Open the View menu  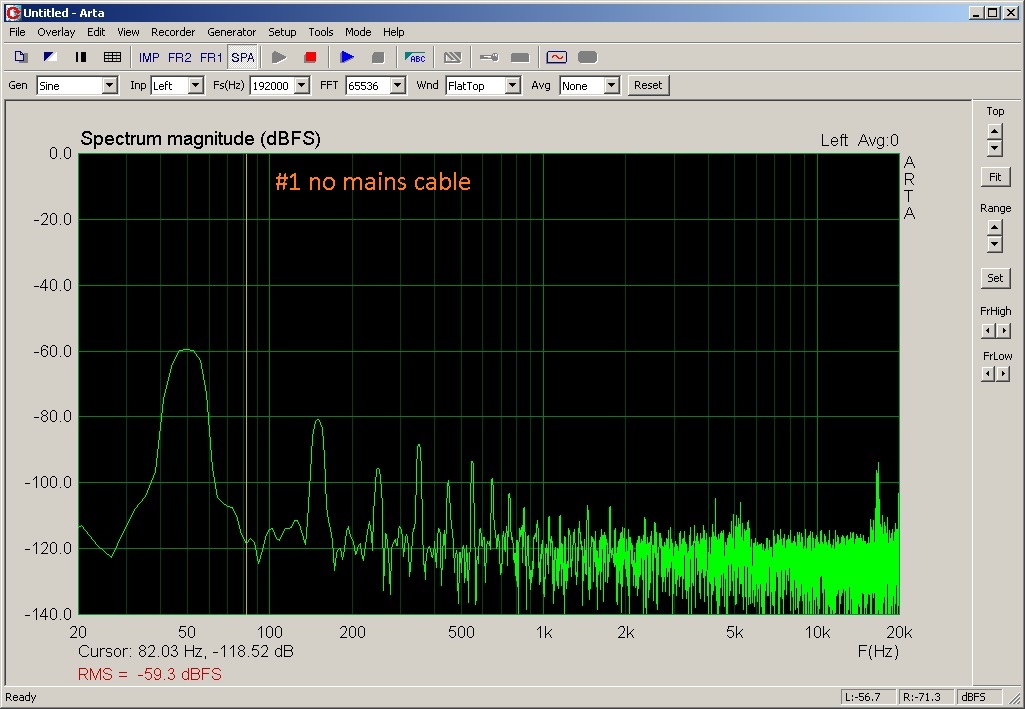[128, 32]
